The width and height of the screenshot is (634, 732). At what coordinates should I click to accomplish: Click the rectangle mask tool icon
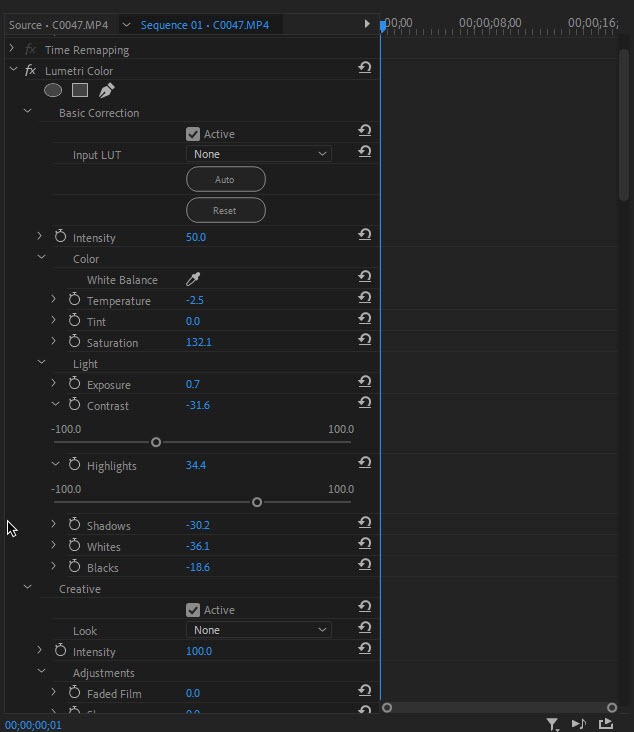(x=80, y=91)
